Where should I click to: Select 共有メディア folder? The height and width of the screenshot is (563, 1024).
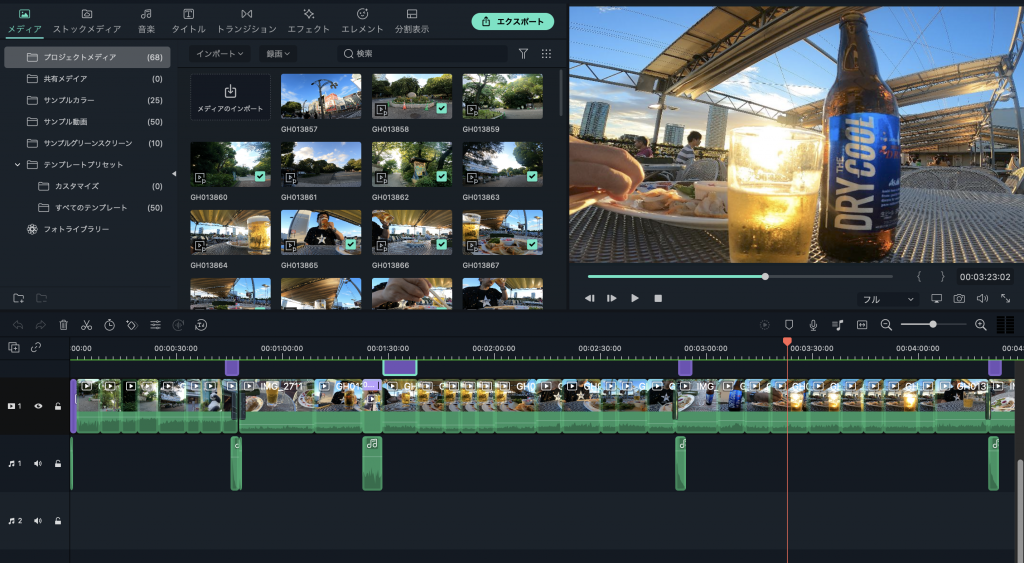[88, 78]
